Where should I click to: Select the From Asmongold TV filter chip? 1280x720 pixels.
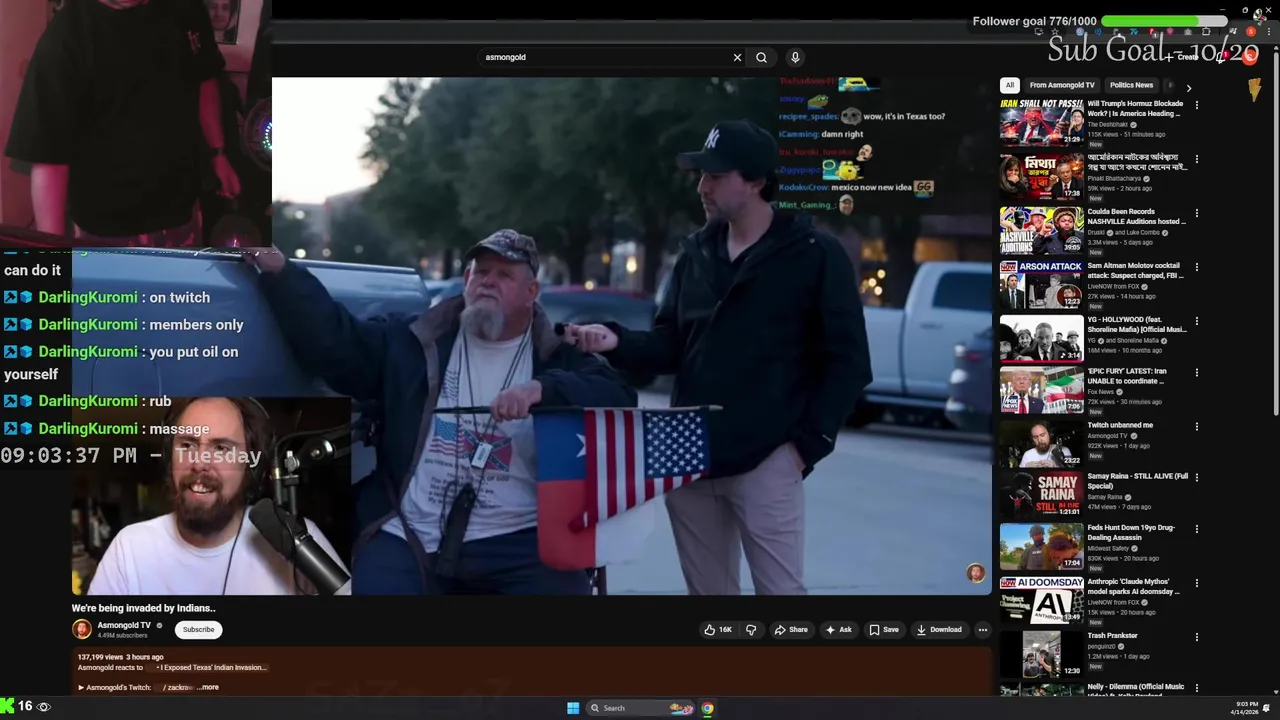pyautogui.click(x=1062, y=85)
